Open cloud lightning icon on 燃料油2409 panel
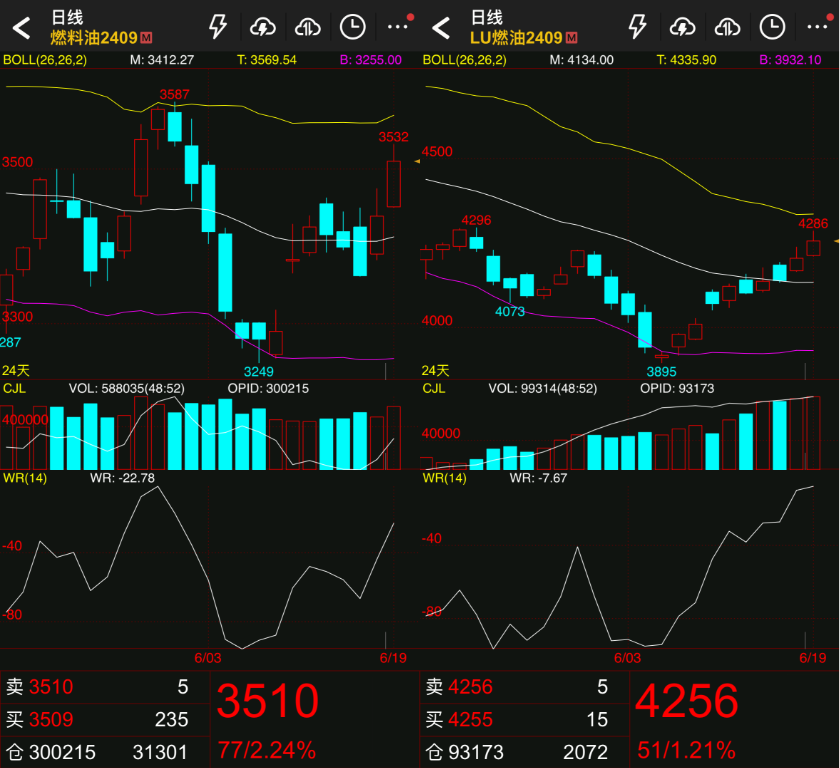 click(262, 27)
